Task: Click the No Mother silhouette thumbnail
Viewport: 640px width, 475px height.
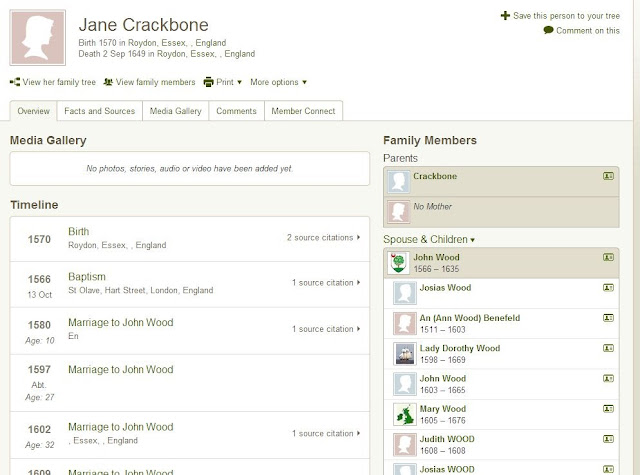Action: 398,212
